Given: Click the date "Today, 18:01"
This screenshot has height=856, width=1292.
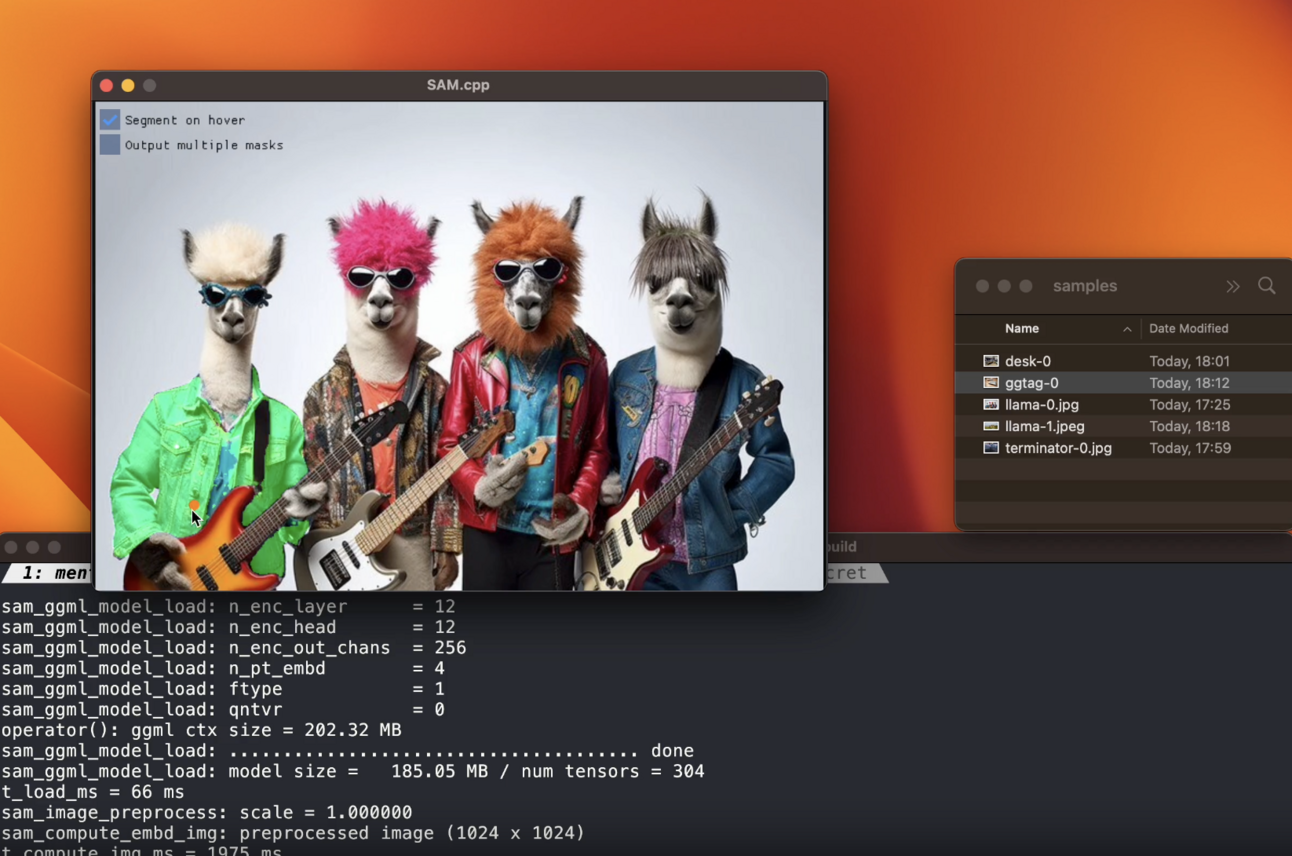Looking at the screenshot, I should tap(1190, 361).
